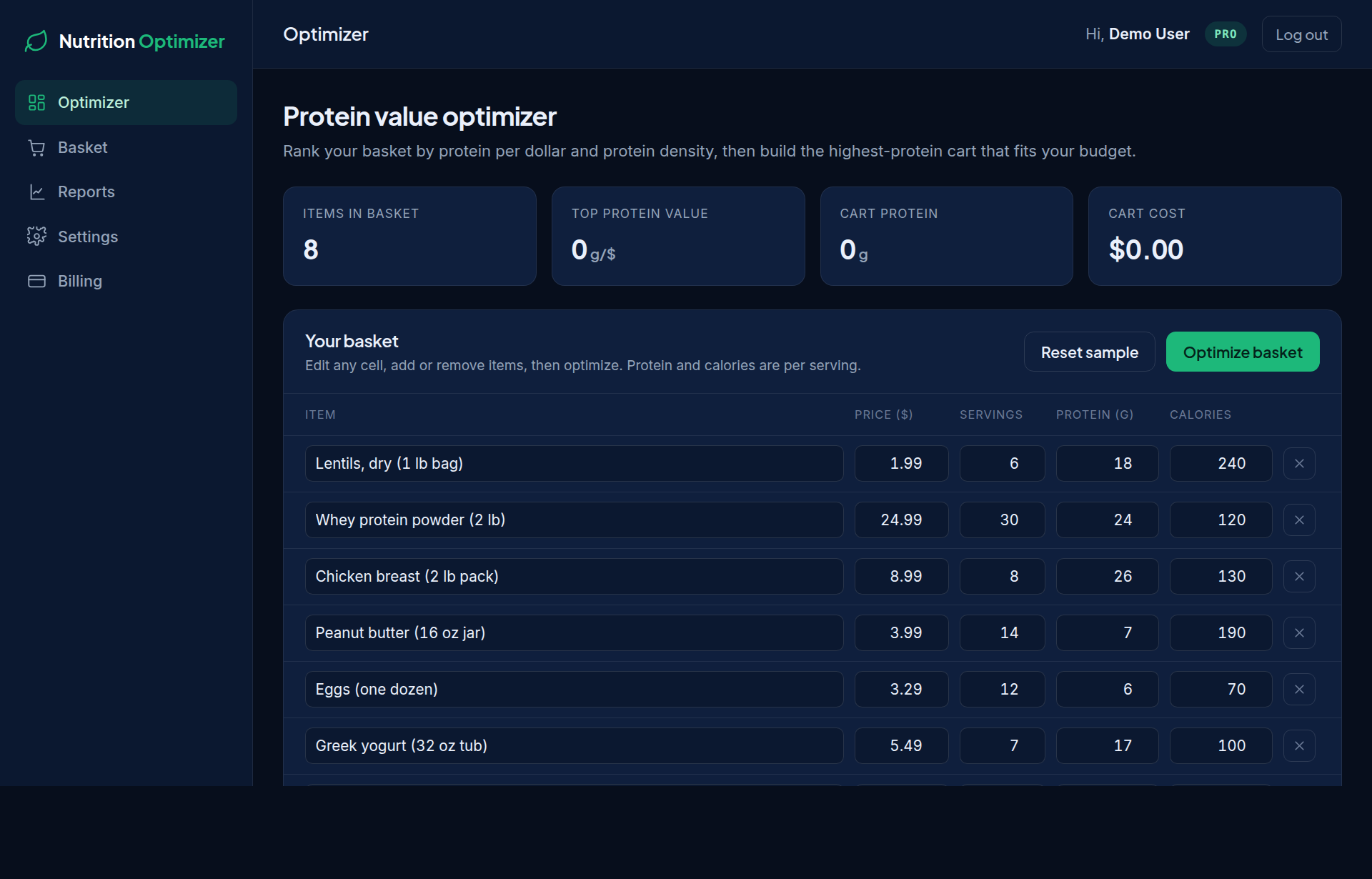
Task: Remove the Peanut butter row
Action: point(1299,633)
